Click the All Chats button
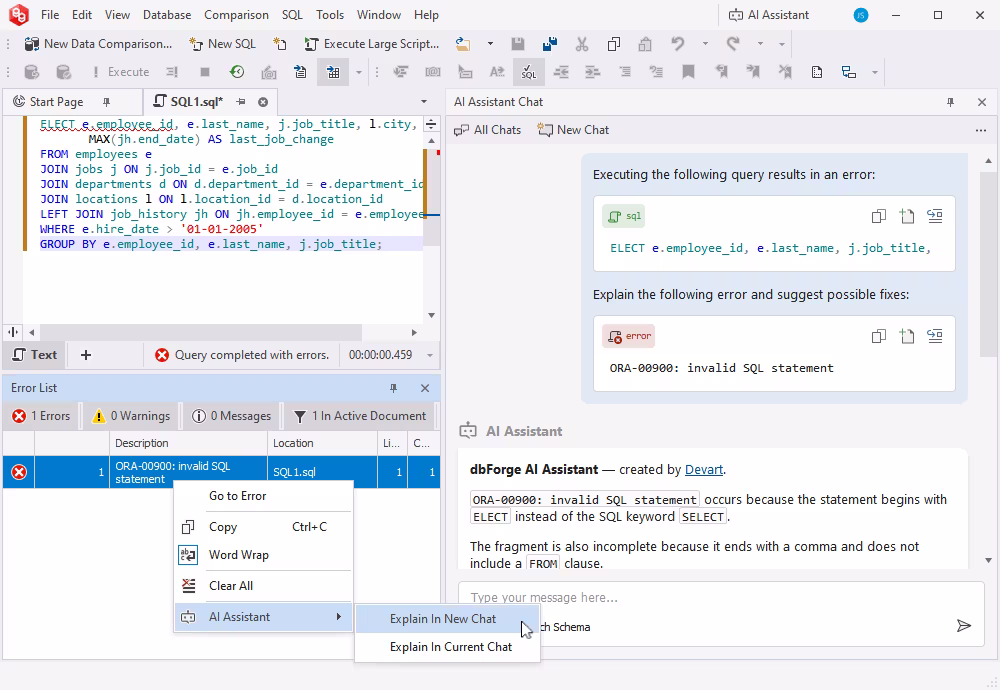The width and height of the screenshot is (1000, 690). point(488,130)
